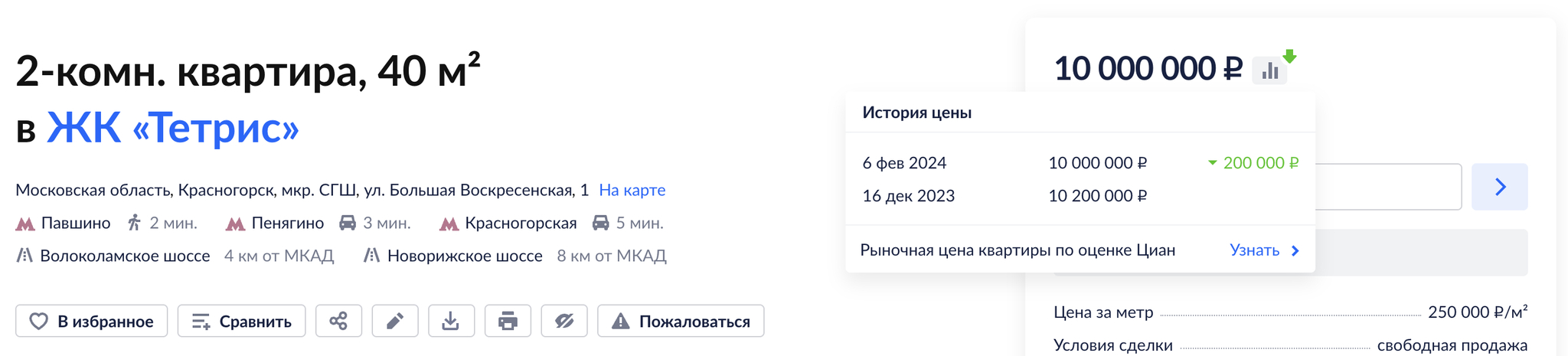This screenshot has height=356, width=1568.
Task: Click the input field beside arrow button
Action: click(1387, 187)
